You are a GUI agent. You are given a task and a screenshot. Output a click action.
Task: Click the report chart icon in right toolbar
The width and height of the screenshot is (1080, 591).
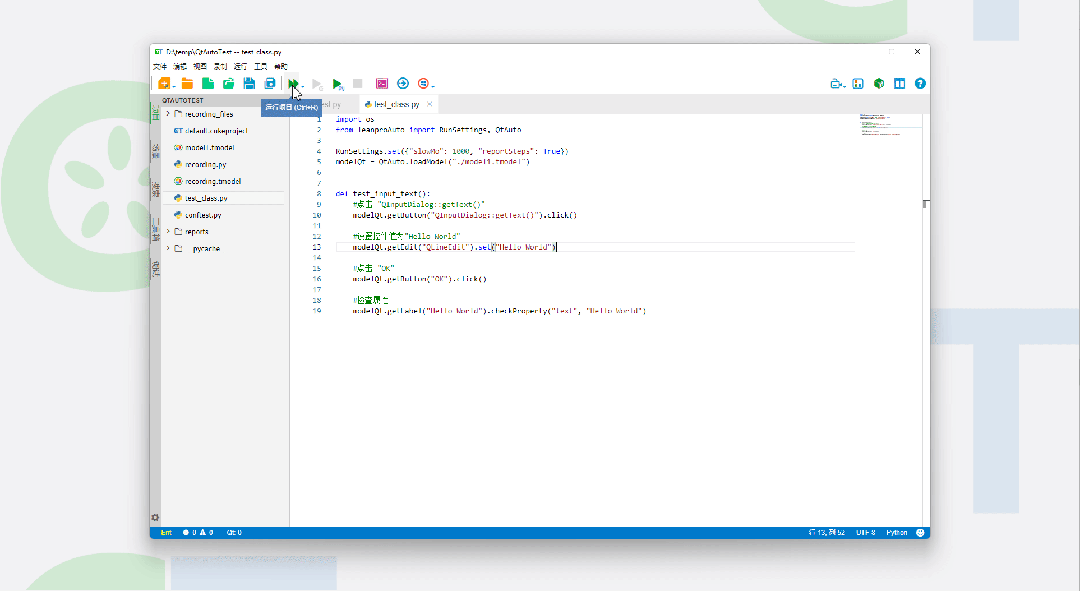click(x=858, y=83)
